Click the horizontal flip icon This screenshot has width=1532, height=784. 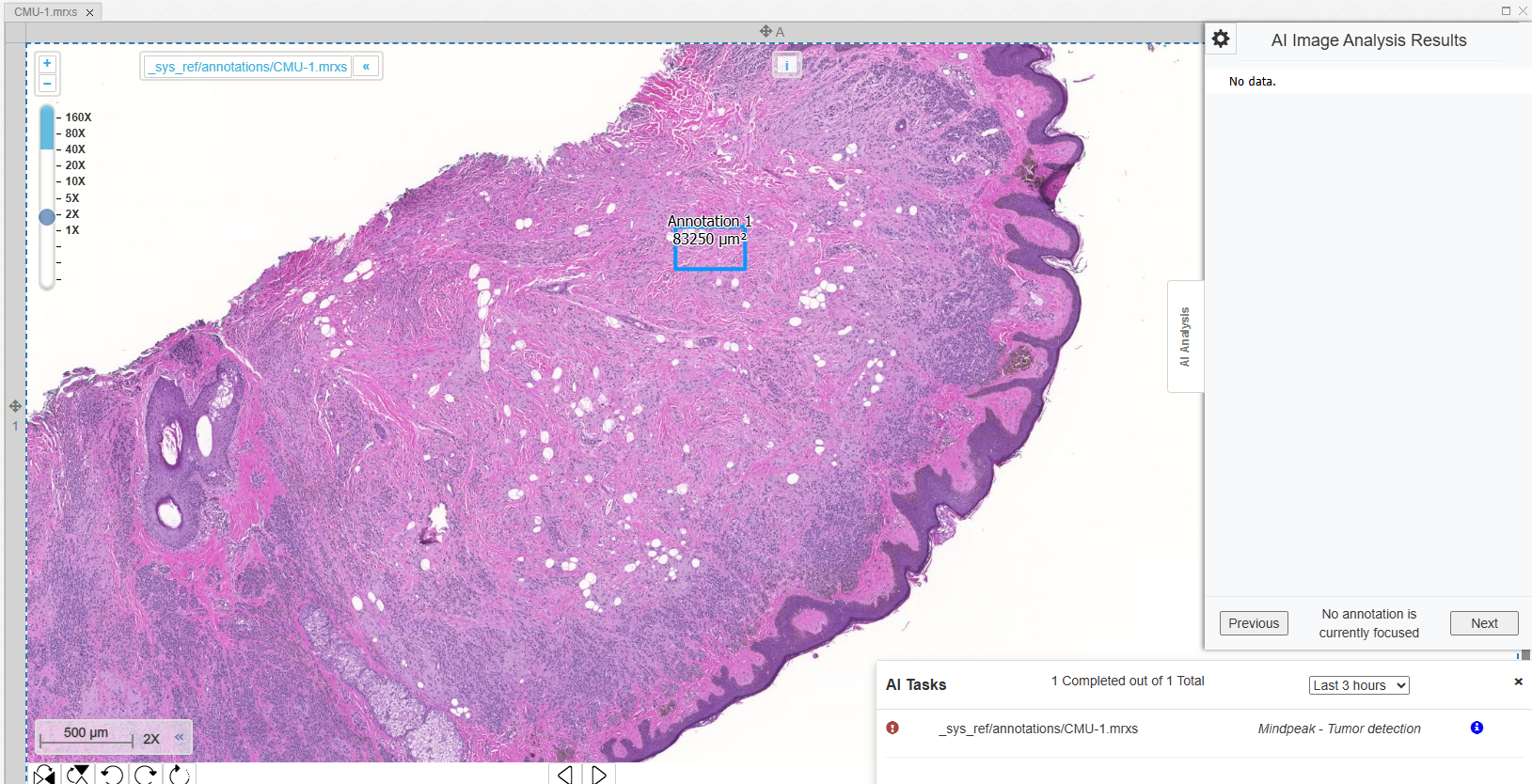click(44, 775)
